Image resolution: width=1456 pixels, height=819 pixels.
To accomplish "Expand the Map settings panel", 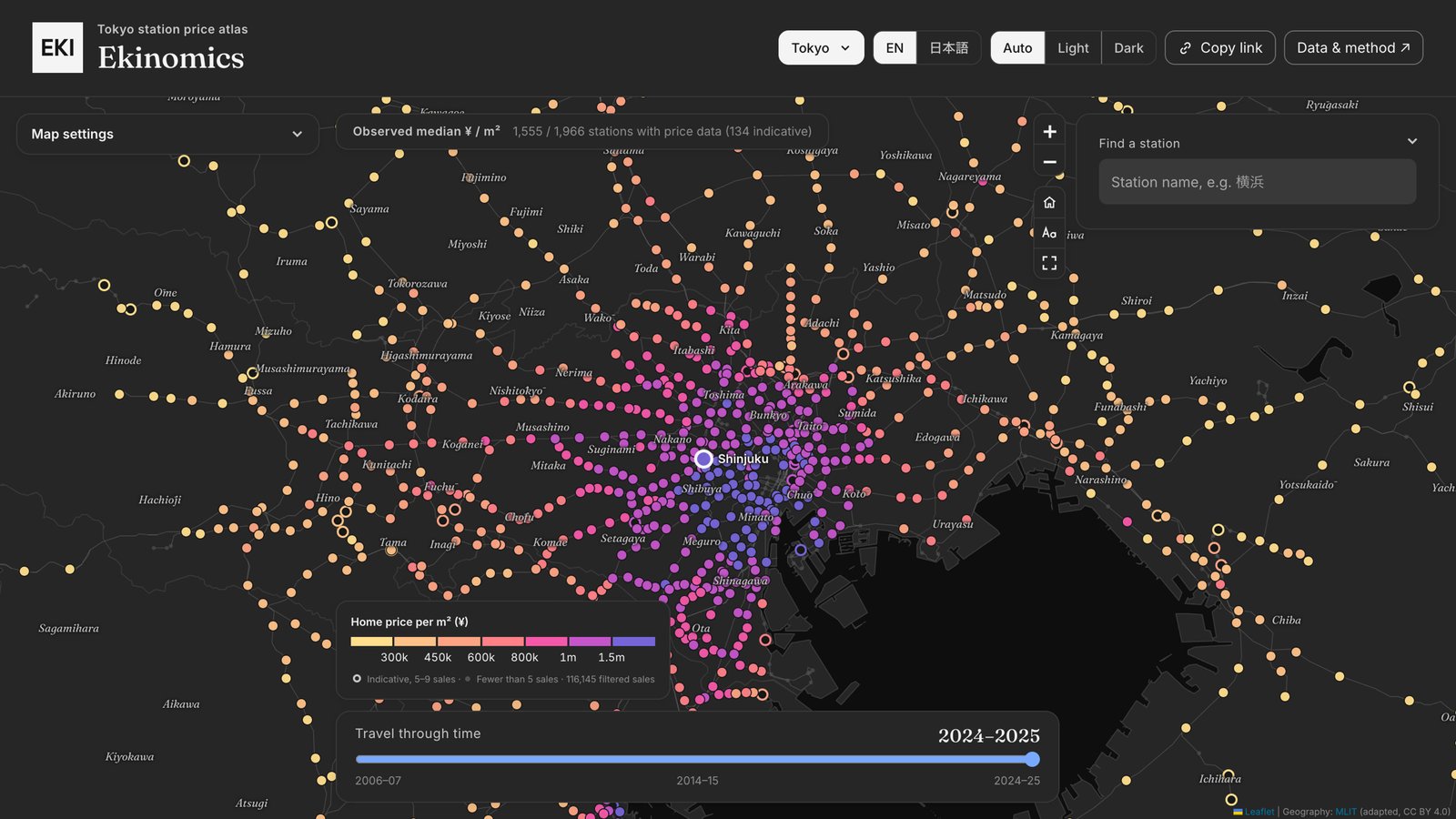I will click(x=167, y=134).
